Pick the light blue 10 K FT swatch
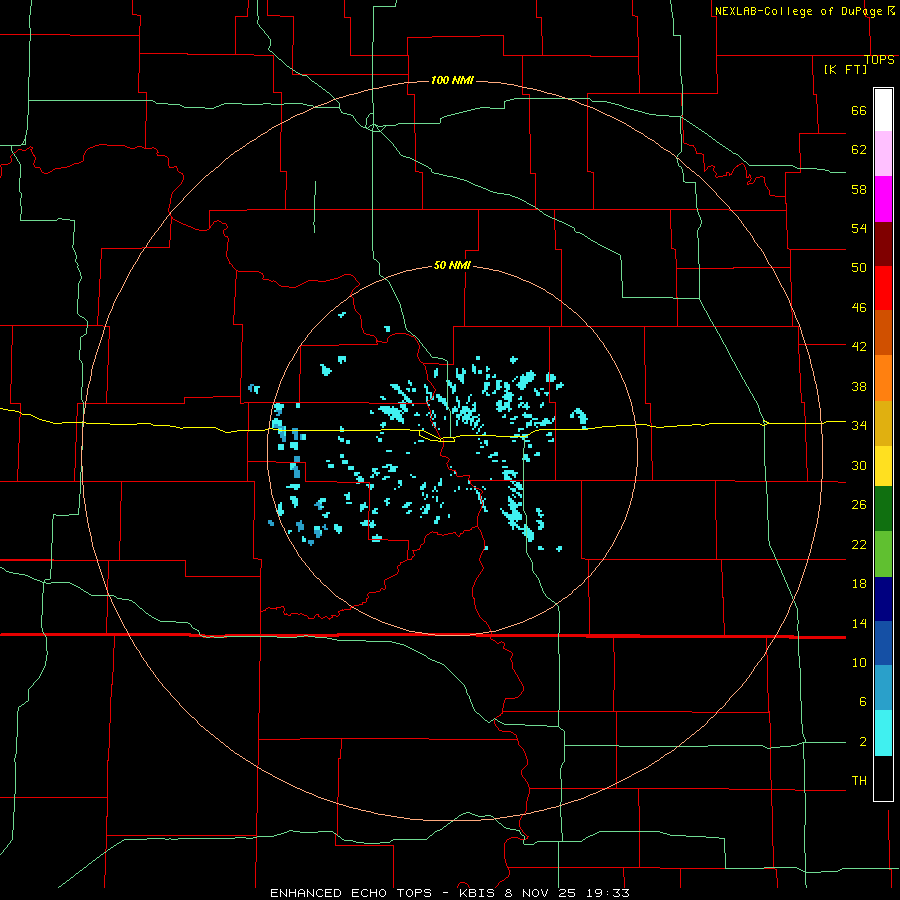This screenshot has width=900, height=900. [x=883, y=688]
